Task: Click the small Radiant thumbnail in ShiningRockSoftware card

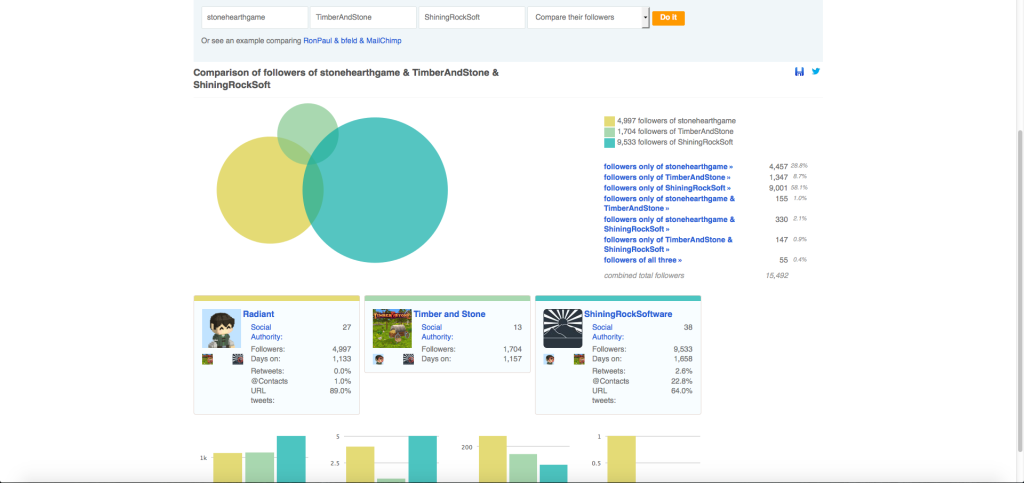Action: pyautogui.click(x=549, y=359)
